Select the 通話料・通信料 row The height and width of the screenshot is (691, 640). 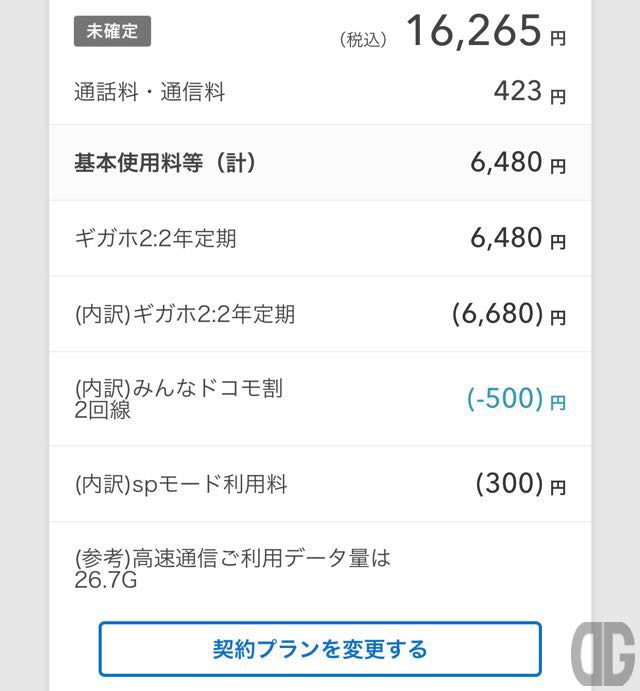tap(320, 92)
